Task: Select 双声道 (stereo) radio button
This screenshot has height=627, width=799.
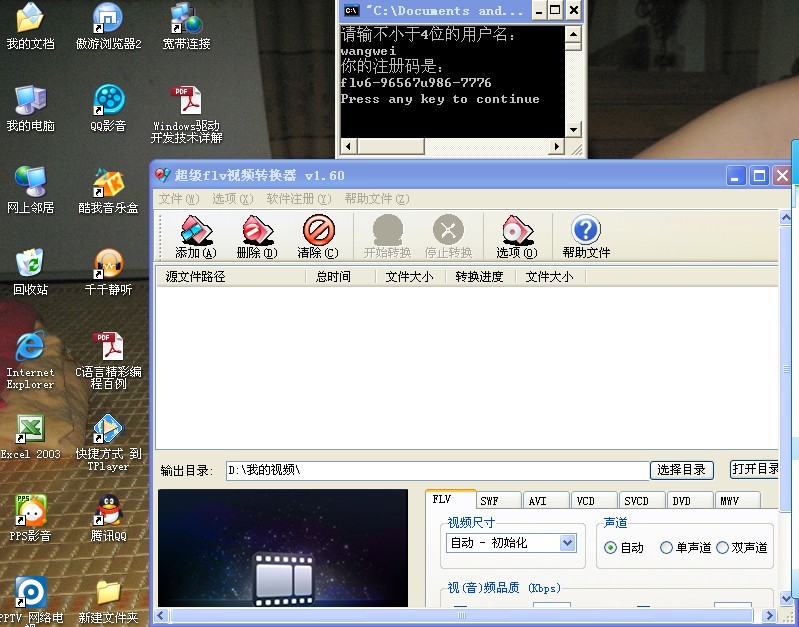Action: [x=723, y=548]
